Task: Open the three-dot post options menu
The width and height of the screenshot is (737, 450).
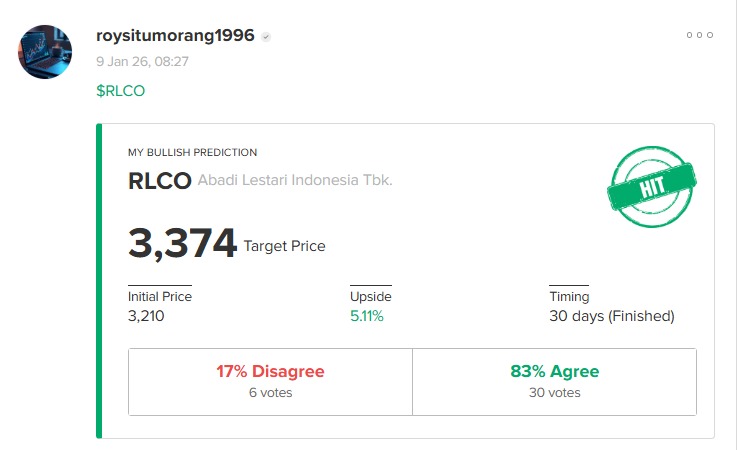Action: pyautogui.click(x=699, y=35)
